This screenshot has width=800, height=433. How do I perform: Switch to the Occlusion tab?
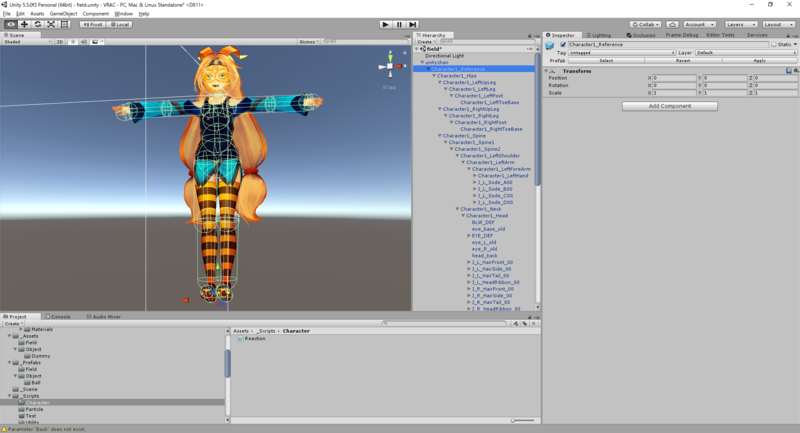pyautogui.click(x=641, y=35)
